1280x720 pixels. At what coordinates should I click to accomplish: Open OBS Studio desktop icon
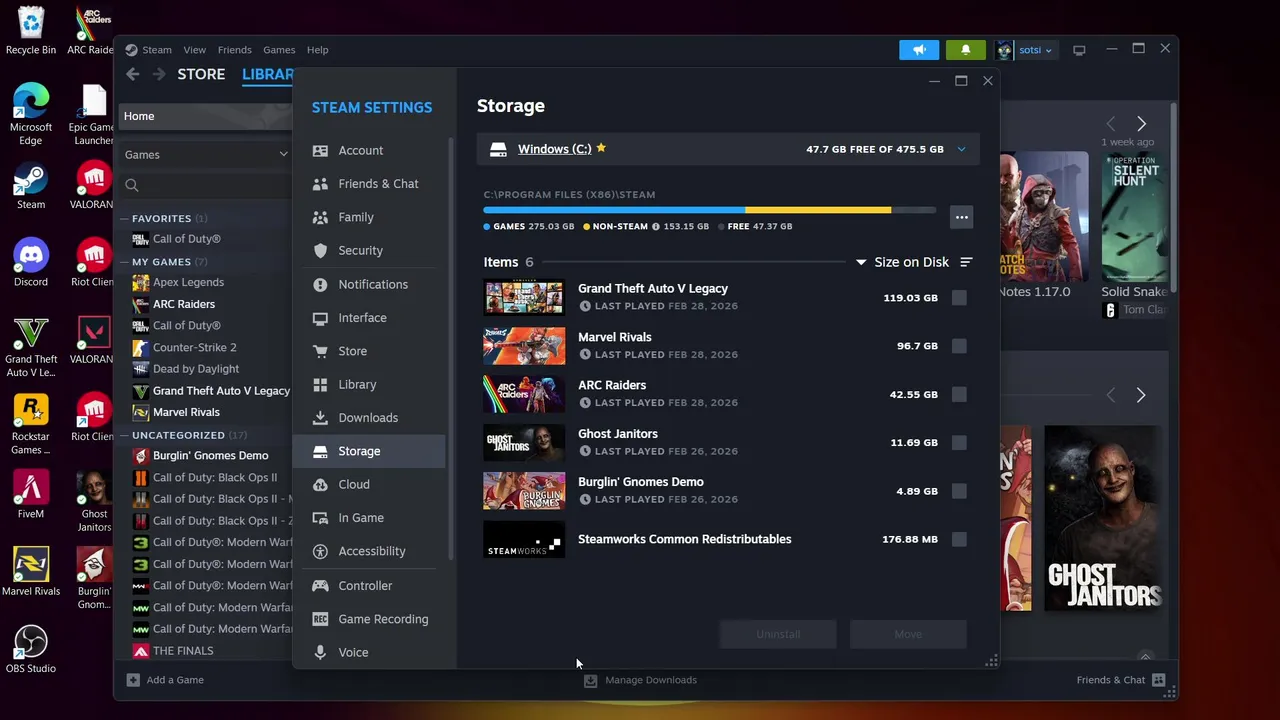click(31, 649)
